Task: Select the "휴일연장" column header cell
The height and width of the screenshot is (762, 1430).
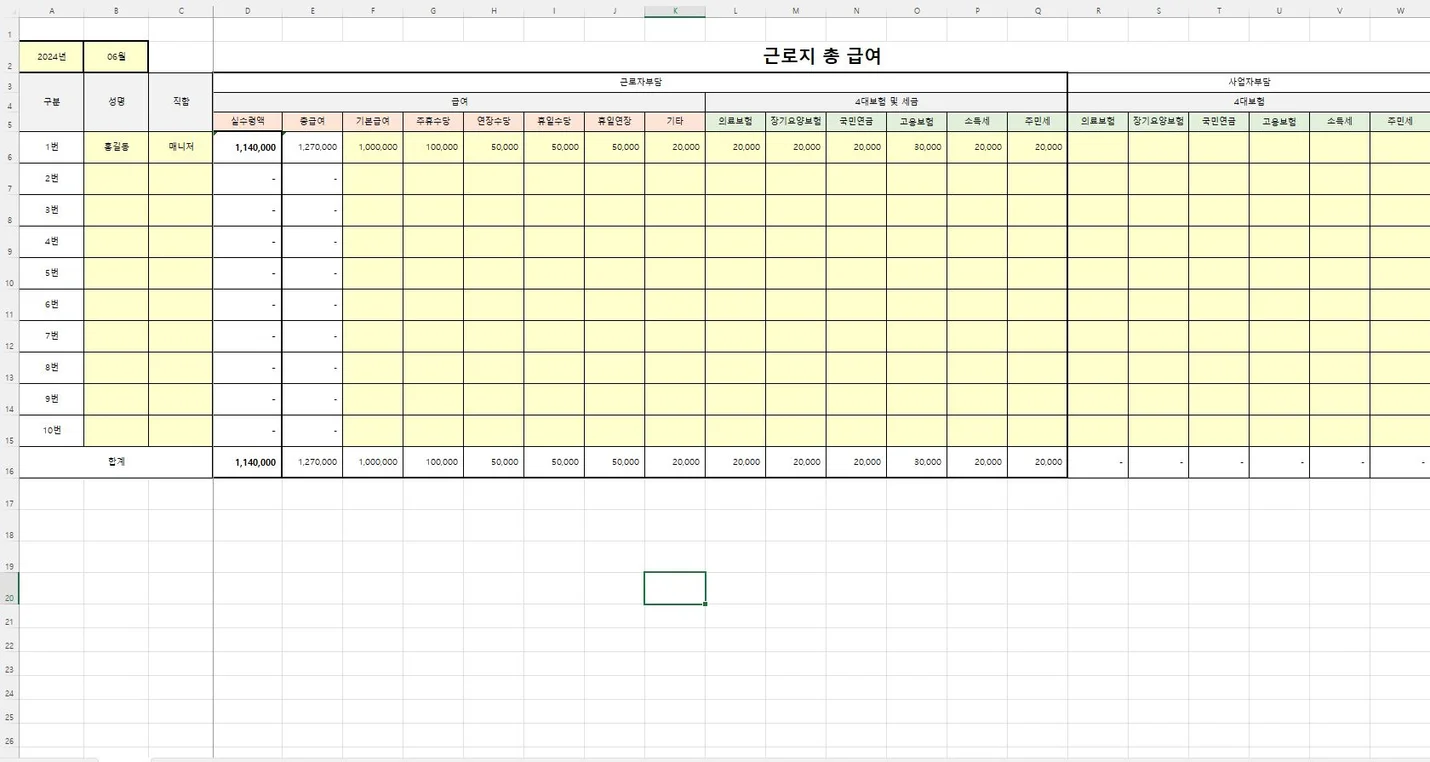Action: (x=614, y=121)
